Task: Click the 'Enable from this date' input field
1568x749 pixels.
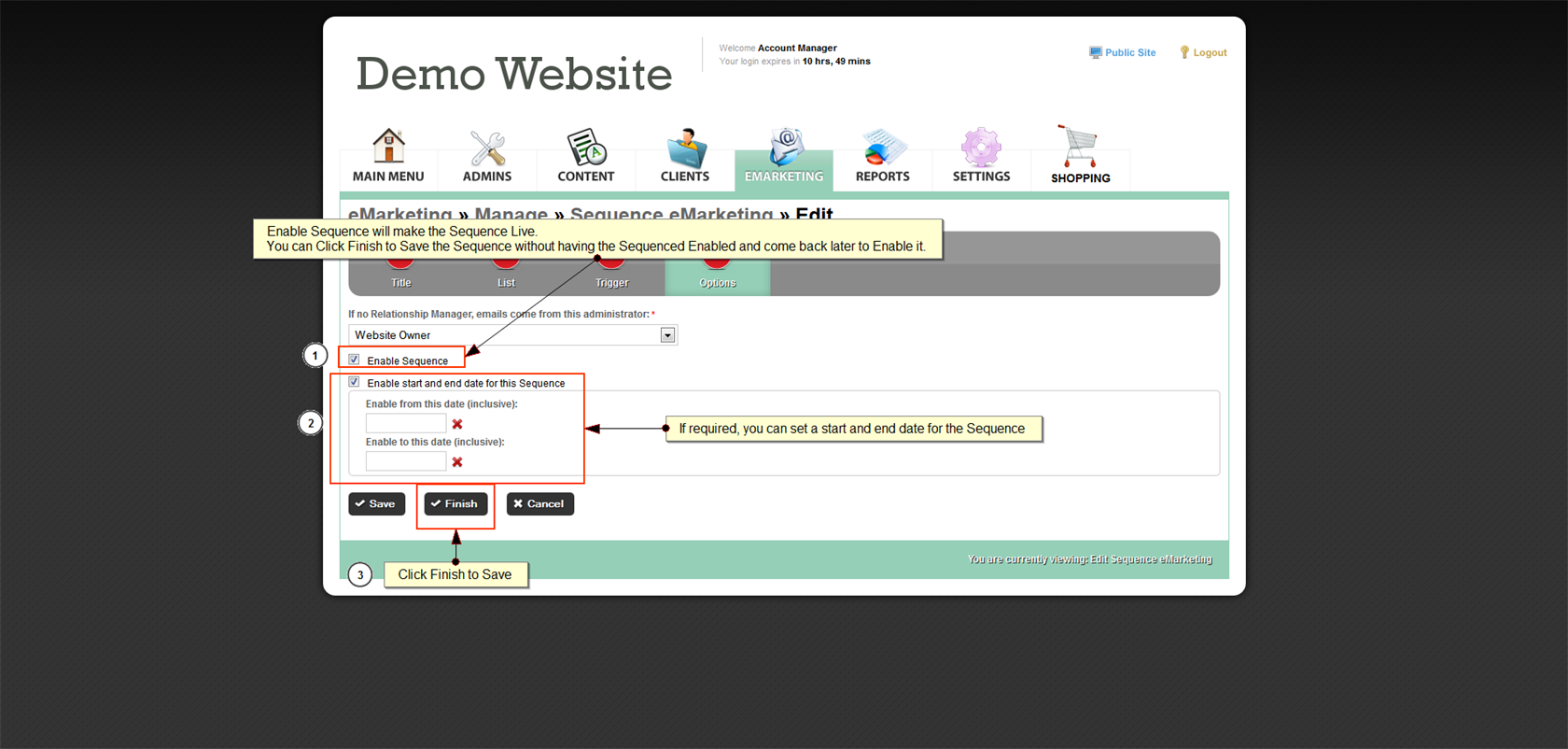Action: click(x=406, y=424)
